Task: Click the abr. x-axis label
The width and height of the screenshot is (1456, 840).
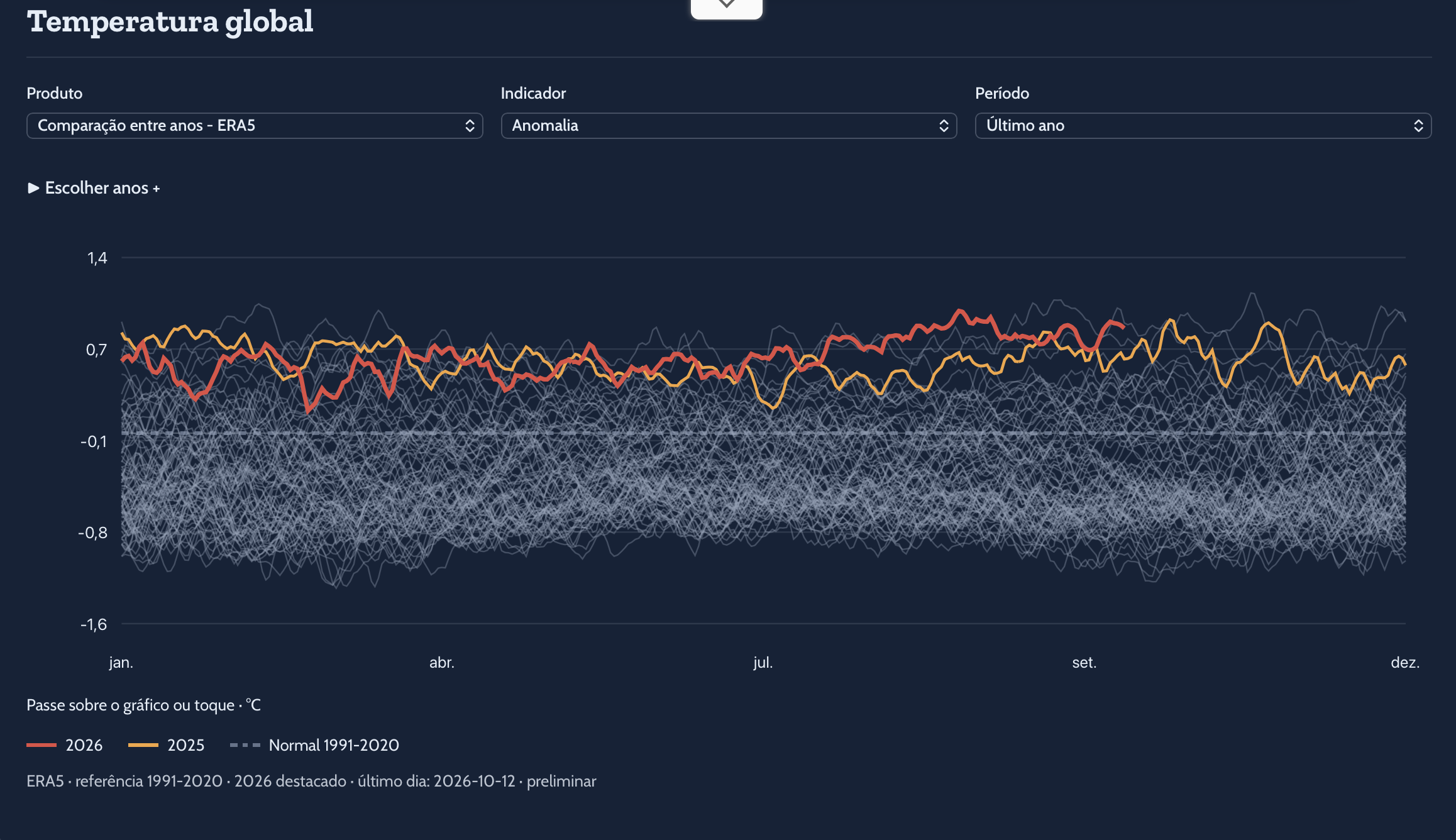Action: click(442, 662)
